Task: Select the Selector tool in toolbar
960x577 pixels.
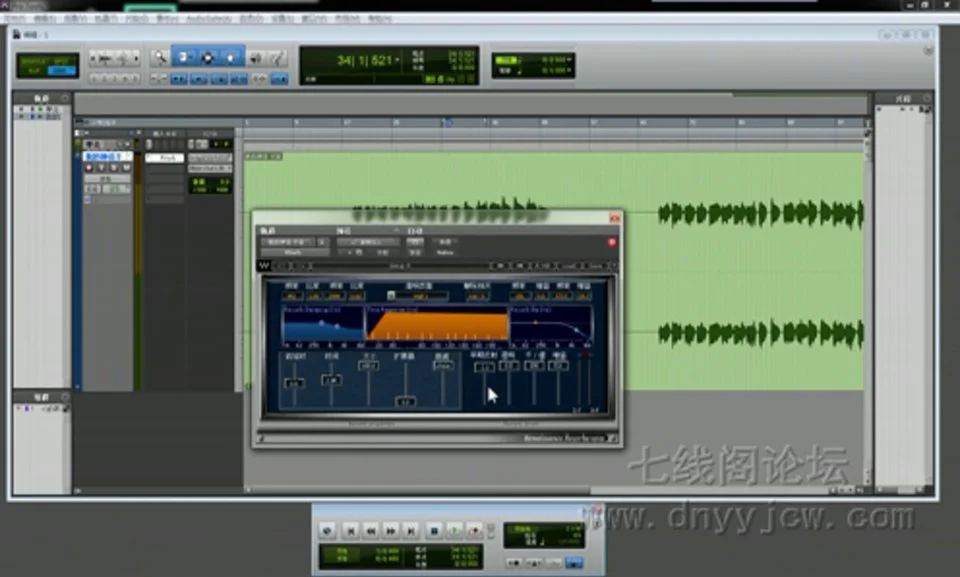Action: point(208,58)
